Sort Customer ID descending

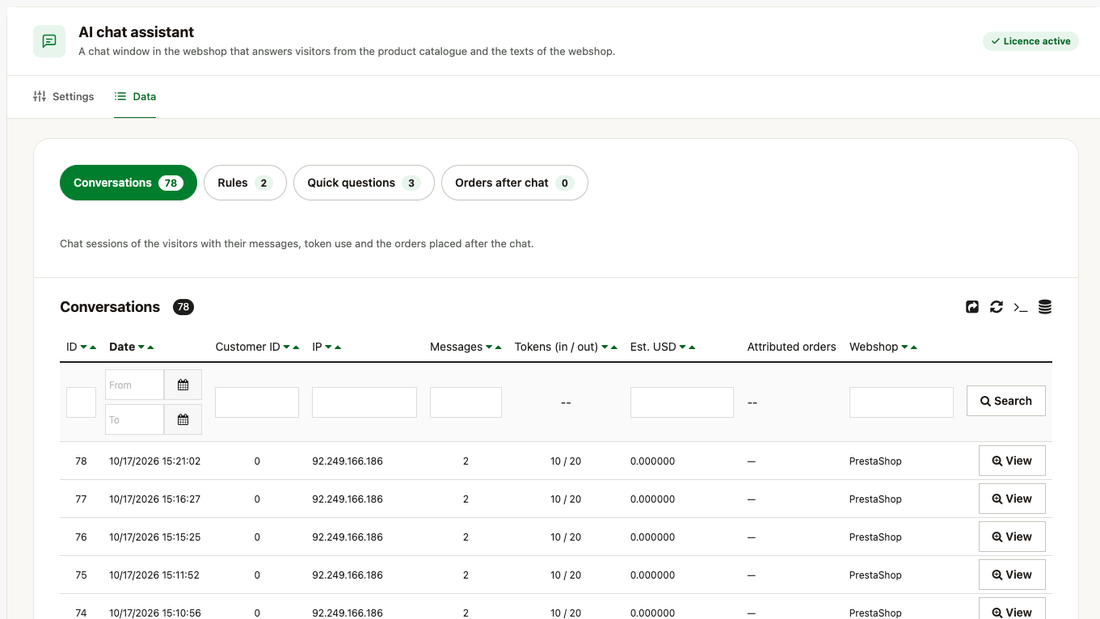[x=286, y=347]
